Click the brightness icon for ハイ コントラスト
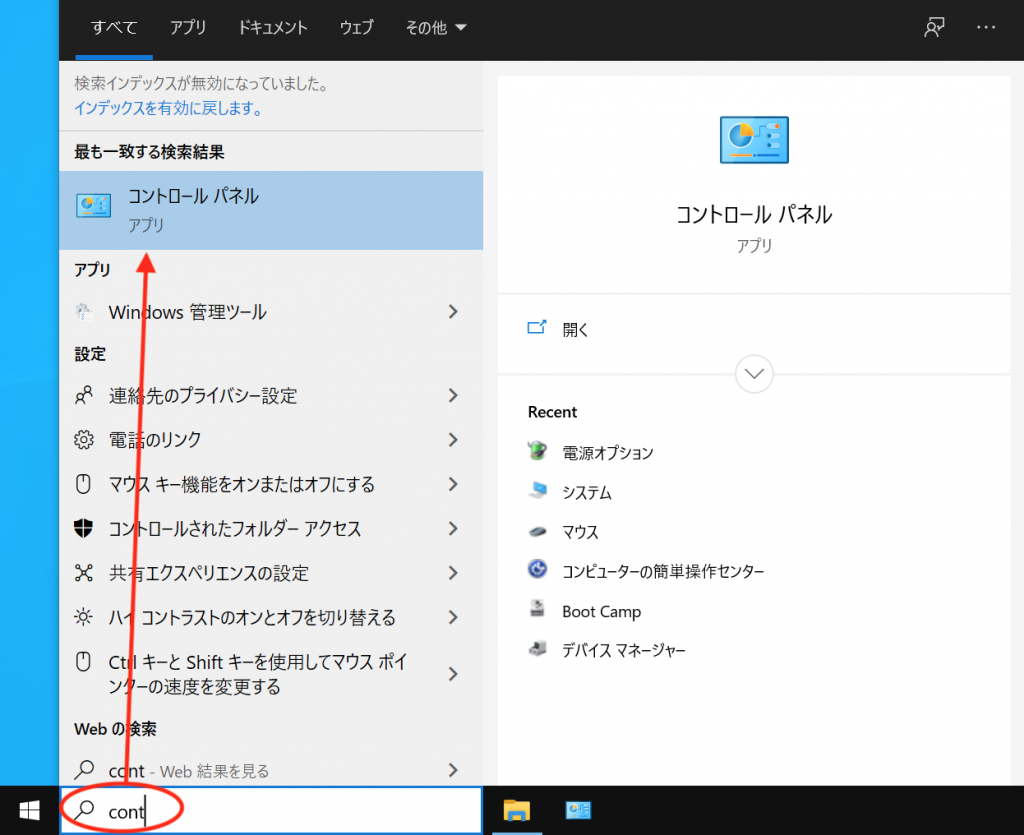The height and width of the screenshot is (835, 1024). (84, 617)
